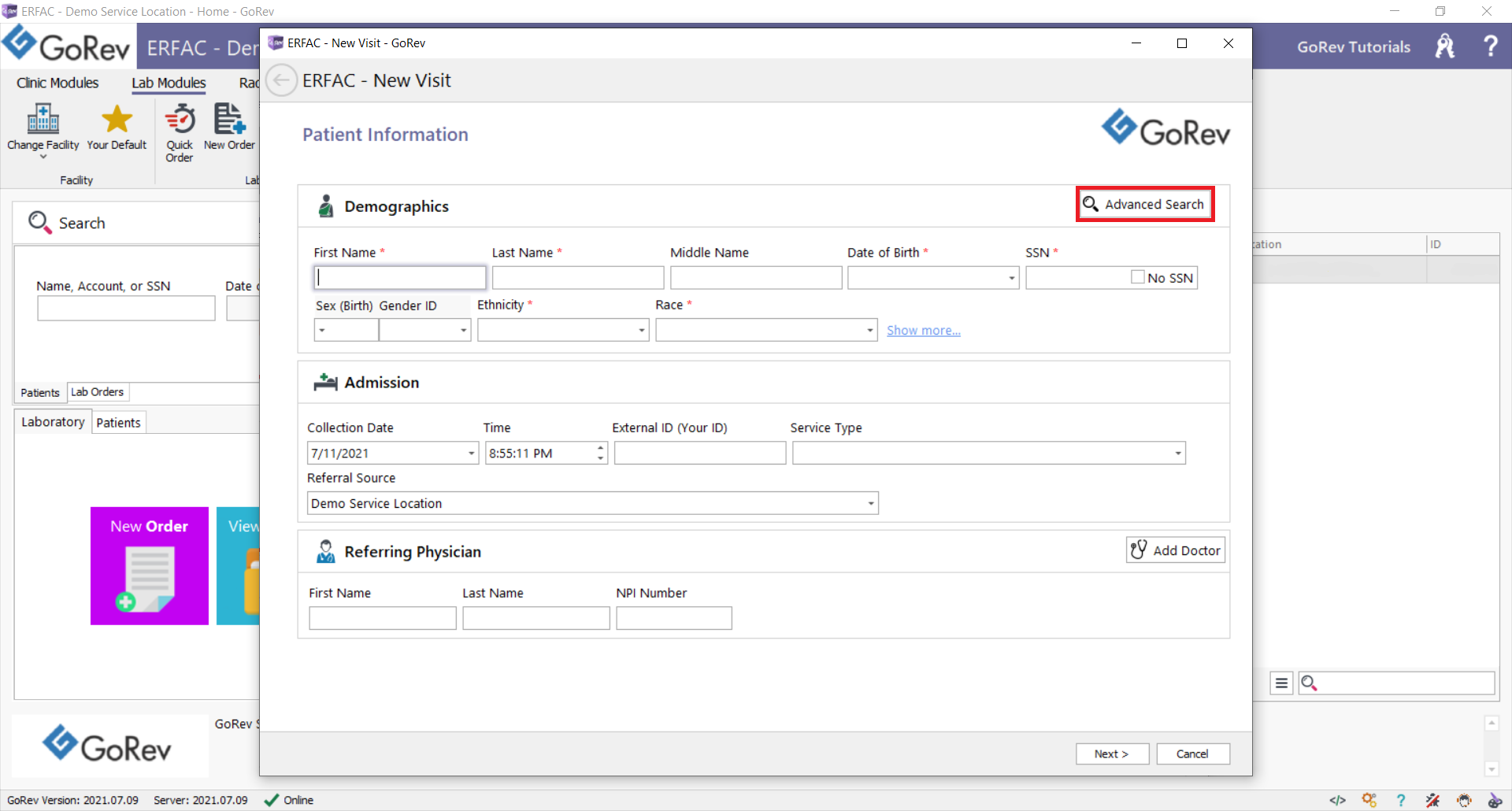This screenshot has height=811, width=1512.
Task: Click the blue question mark status icon
Action: click(x=1401, y=800)
